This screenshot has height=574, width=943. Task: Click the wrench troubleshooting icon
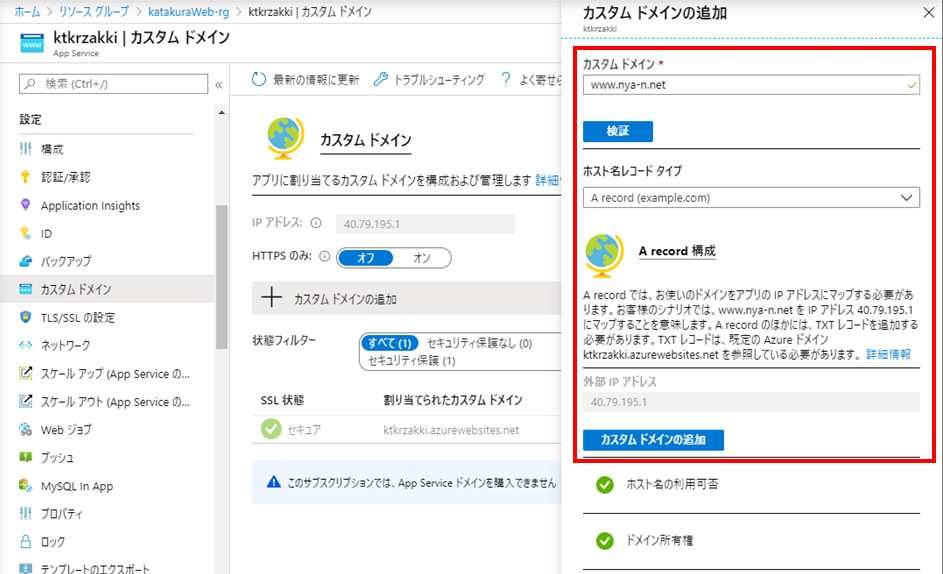pos(380,79)
